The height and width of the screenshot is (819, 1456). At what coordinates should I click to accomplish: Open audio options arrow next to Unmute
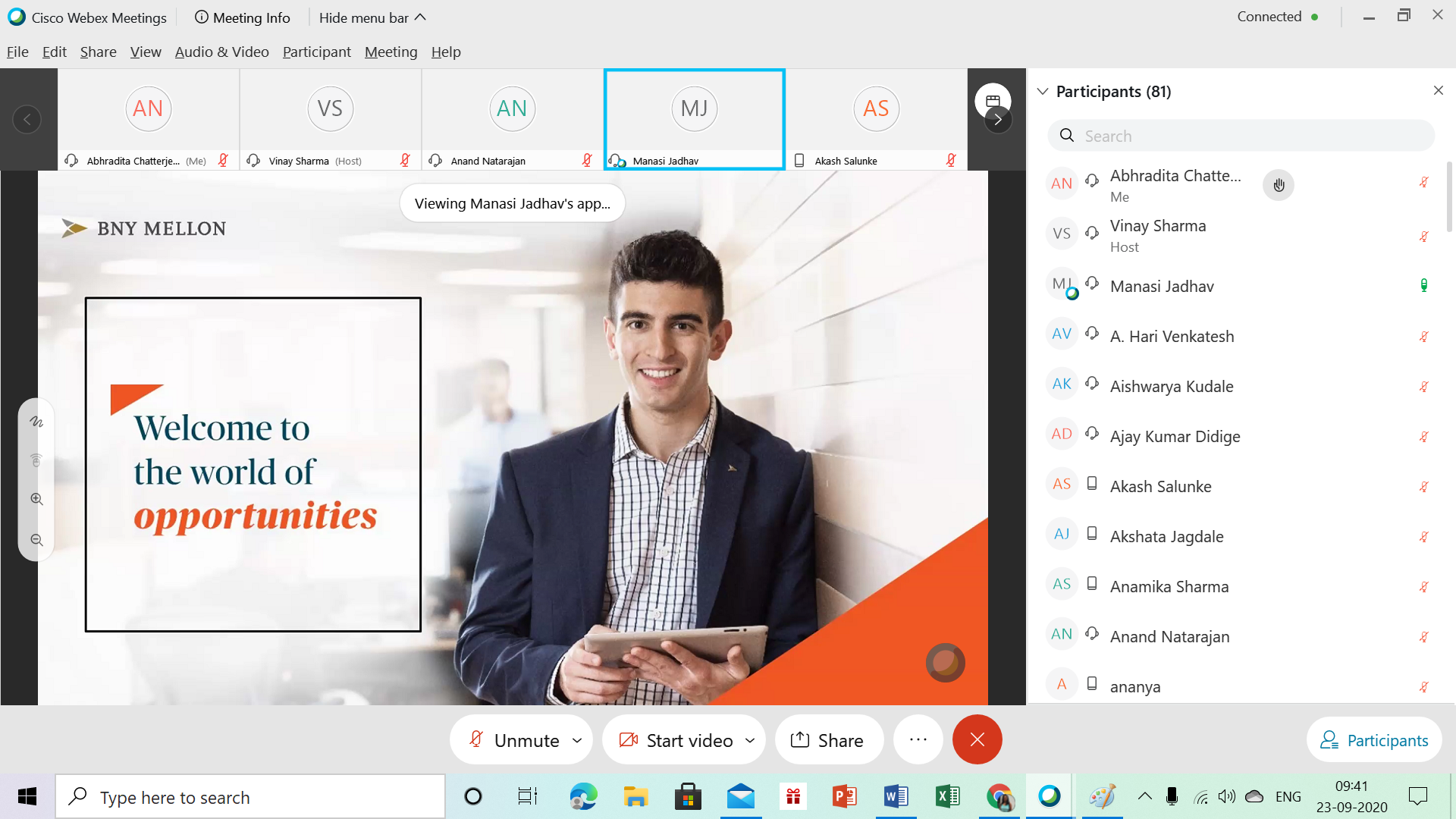577,739
